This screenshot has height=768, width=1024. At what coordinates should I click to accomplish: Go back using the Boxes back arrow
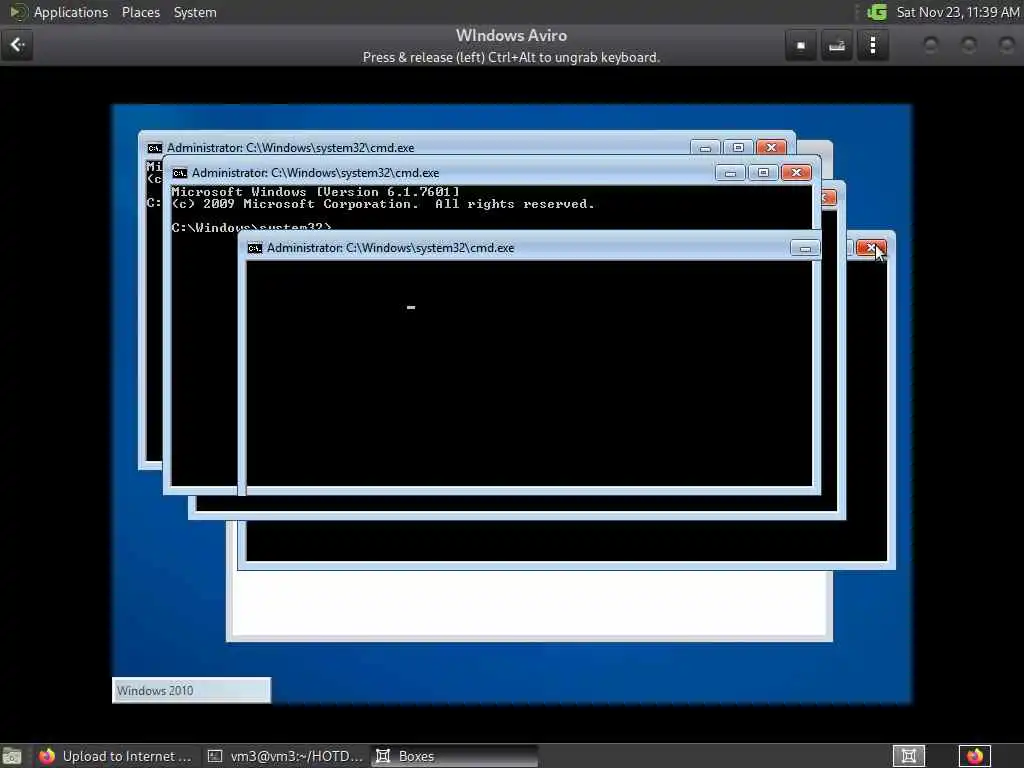click(x=17, y=45)
